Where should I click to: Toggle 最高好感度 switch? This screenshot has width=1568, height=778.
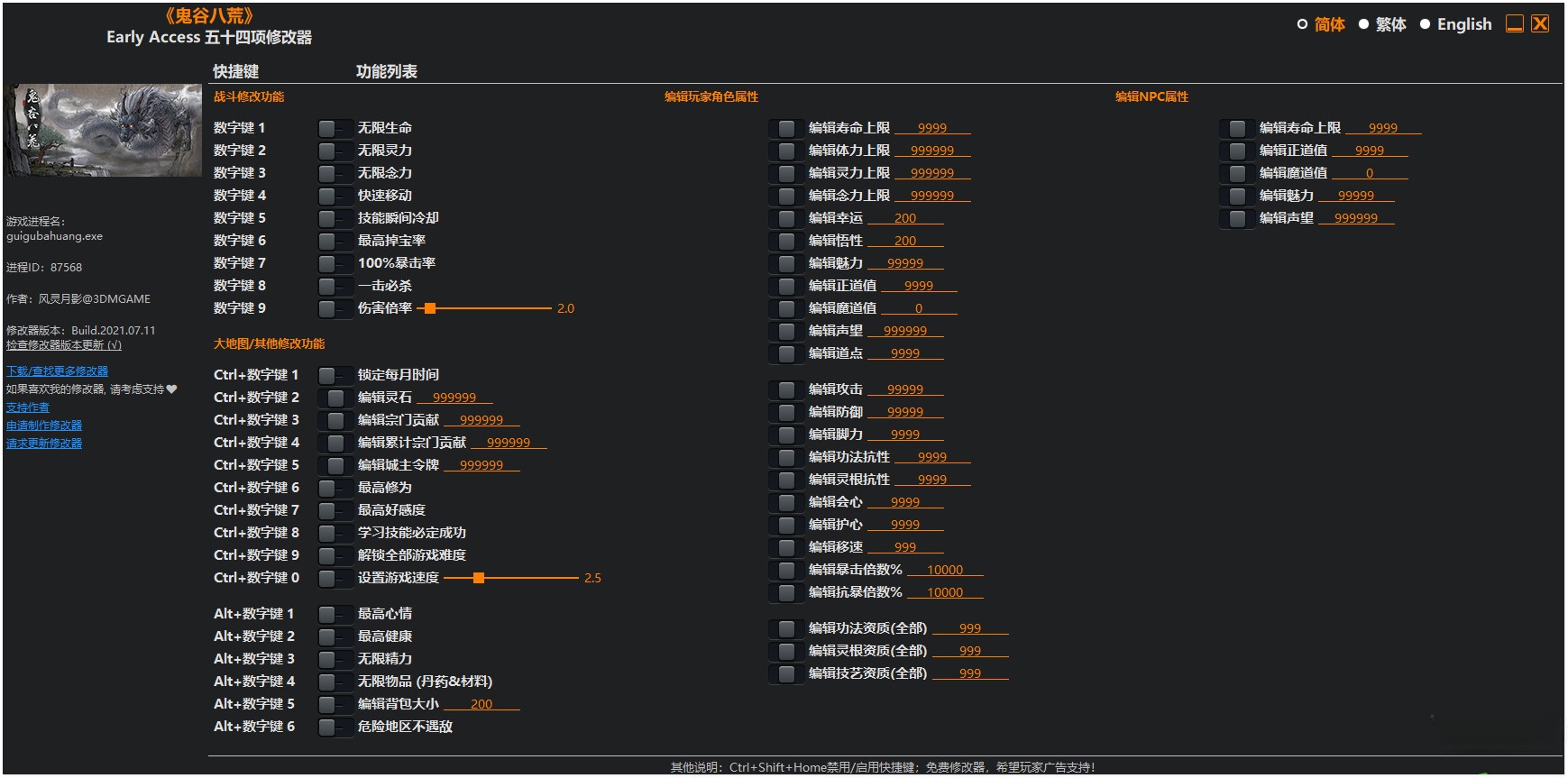tap(335, 511)
